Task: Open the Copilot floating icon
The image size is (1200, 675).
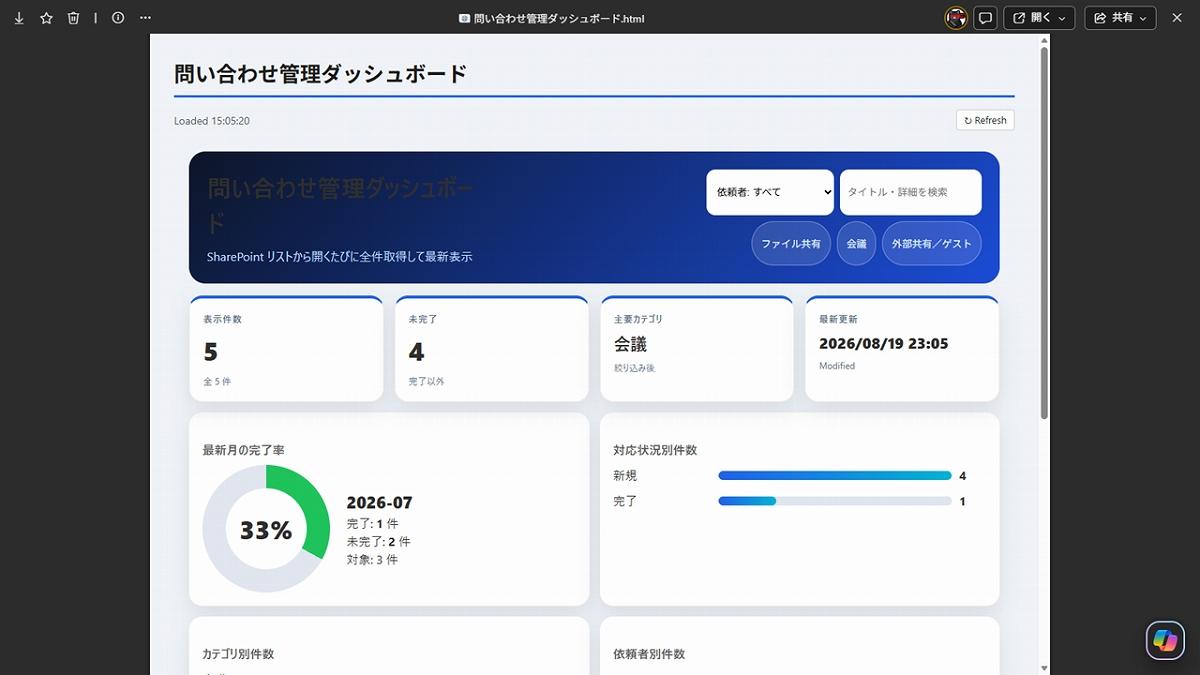Action: [1165, 640]
